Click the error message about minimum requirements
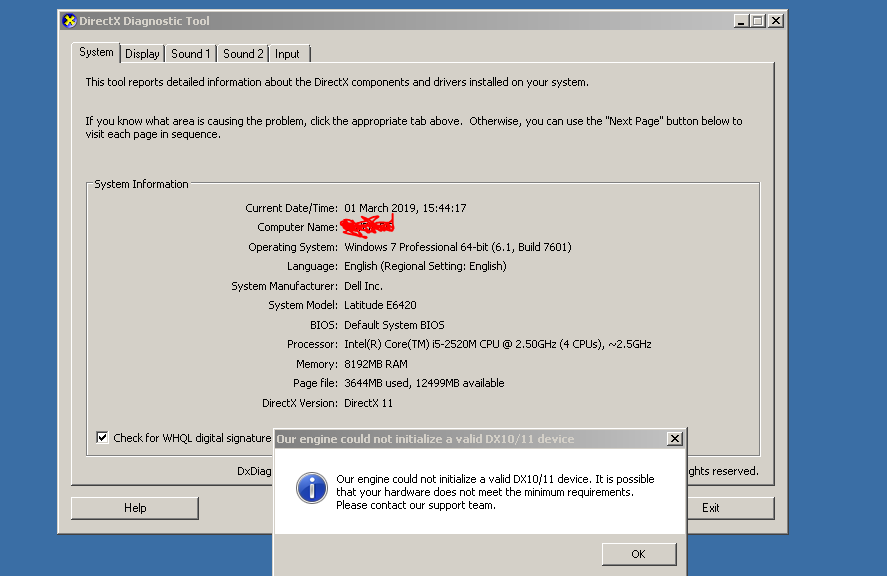 (x=495, y=492)
